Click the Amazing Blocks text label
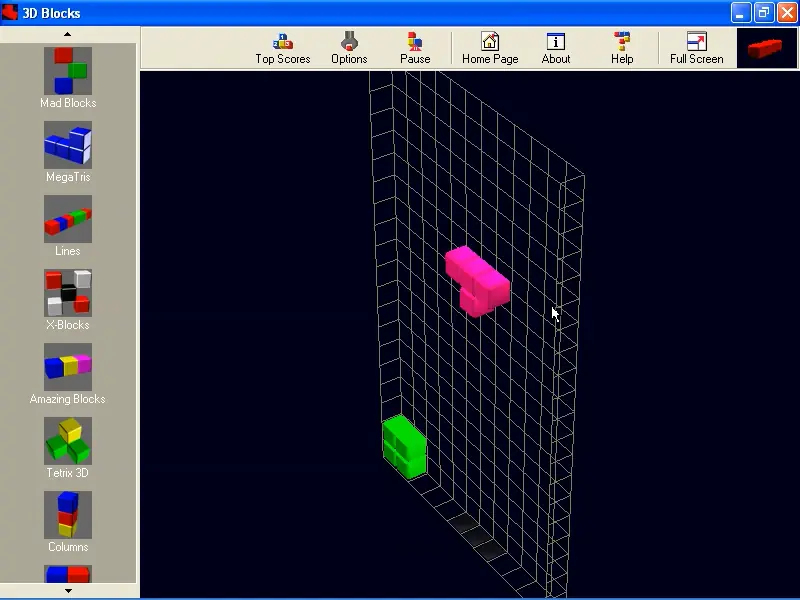Image resolution: width=800 pixels, height=600 pixels. pos(68,398)
